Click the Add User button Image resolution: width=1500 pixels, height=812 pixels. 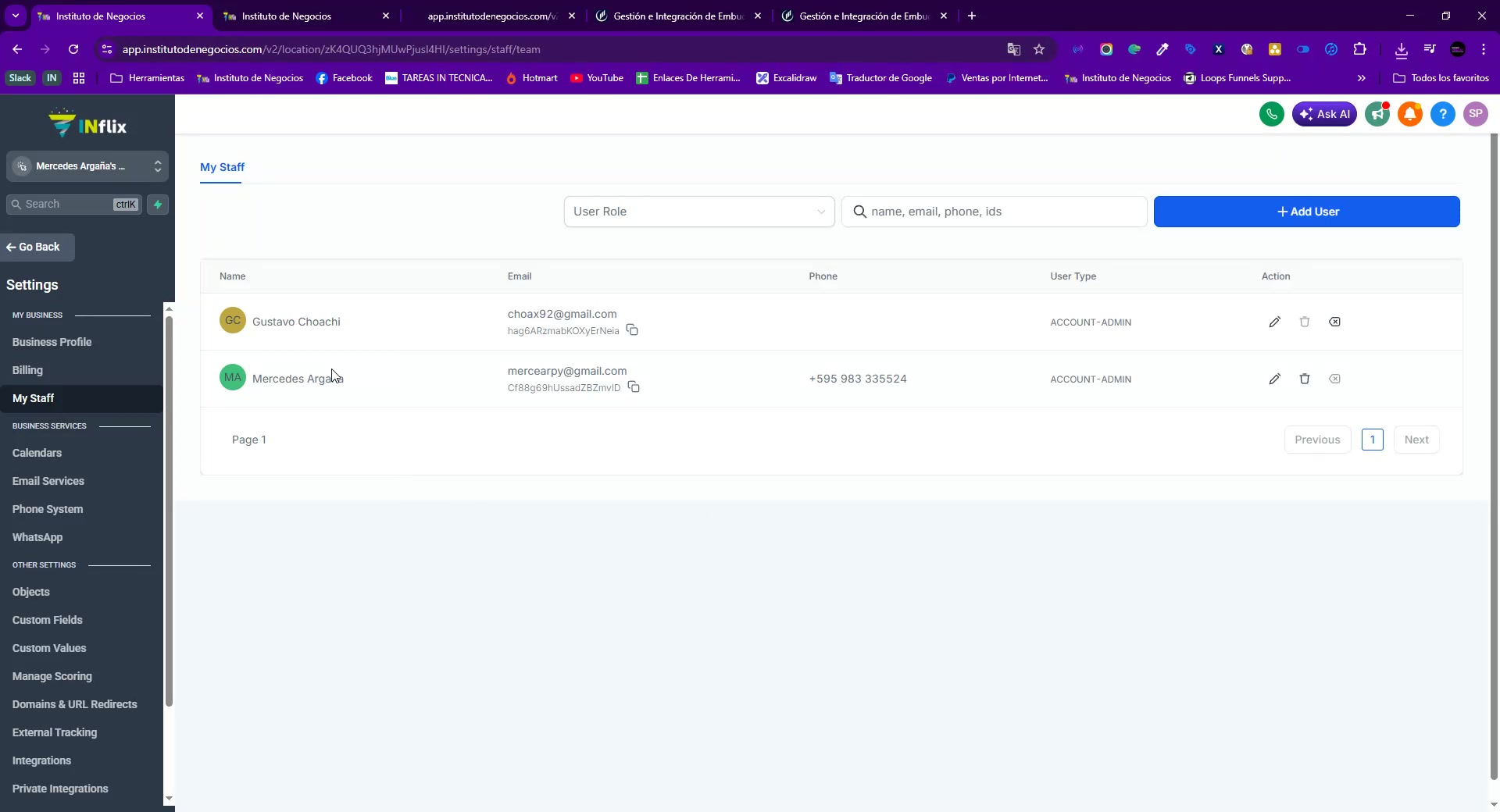click(x=1306, y=212)
